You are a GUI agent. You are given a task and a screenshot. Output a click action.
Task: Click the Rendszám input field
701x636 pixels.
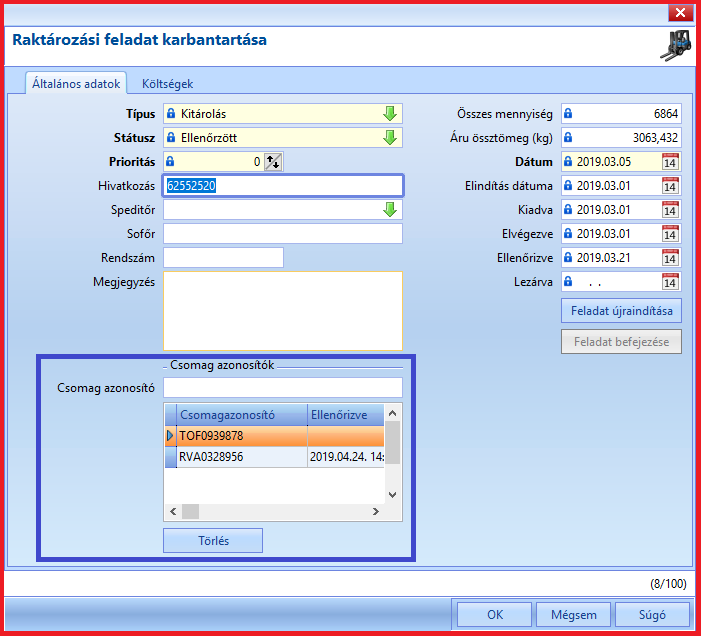coord(224,258)
